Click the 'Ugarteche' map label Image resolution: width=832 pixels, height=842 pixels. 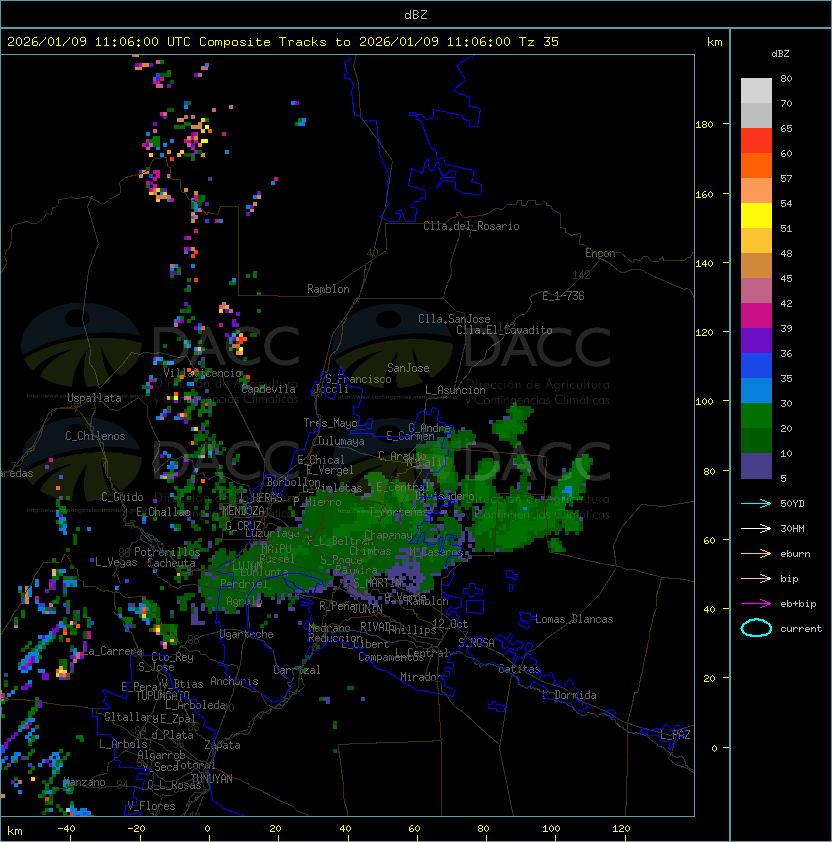click(247, 634)
